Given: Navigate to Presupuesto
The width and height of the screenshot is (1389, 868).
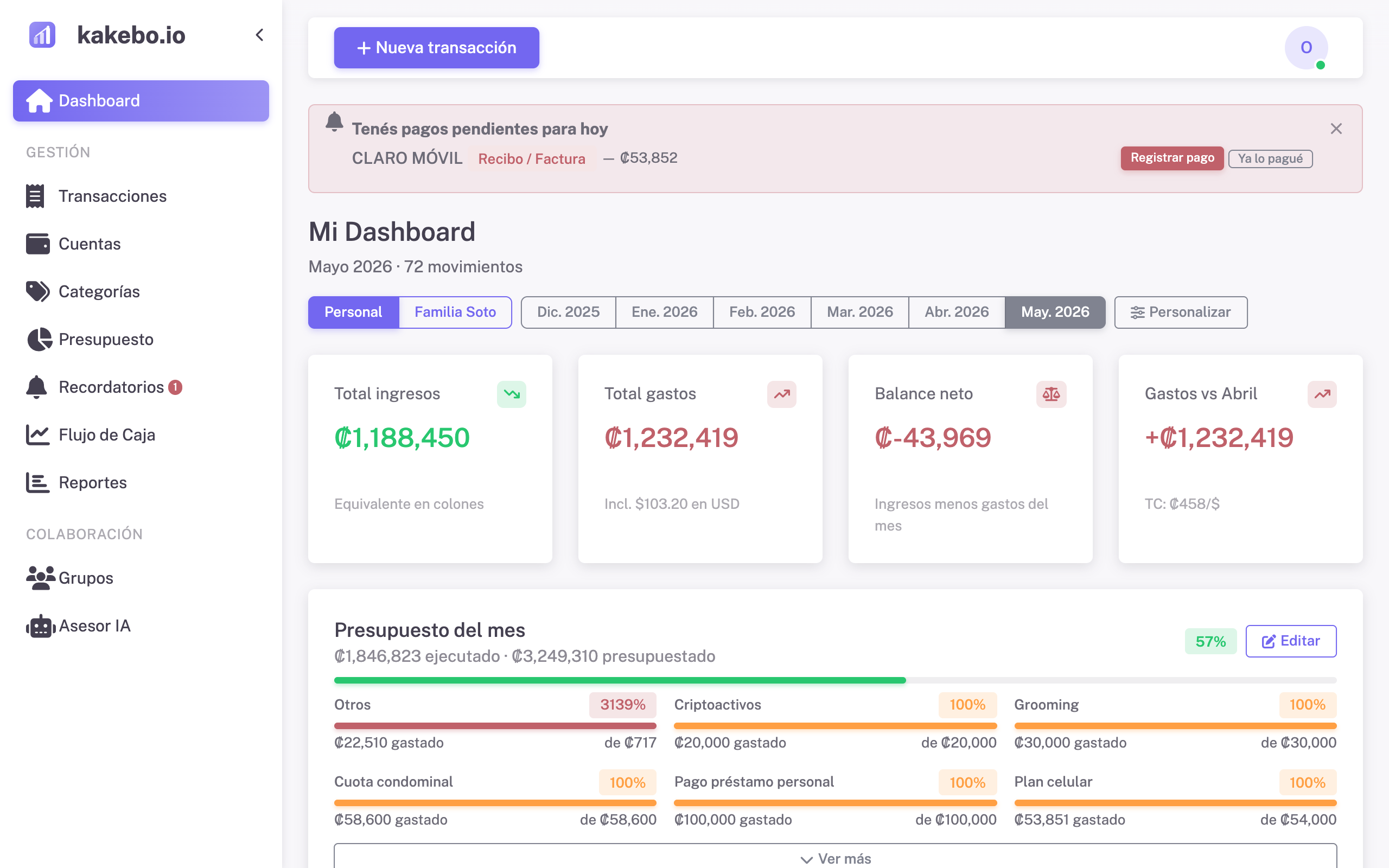Looking at the screenshot, I should (x=141, y=339).
